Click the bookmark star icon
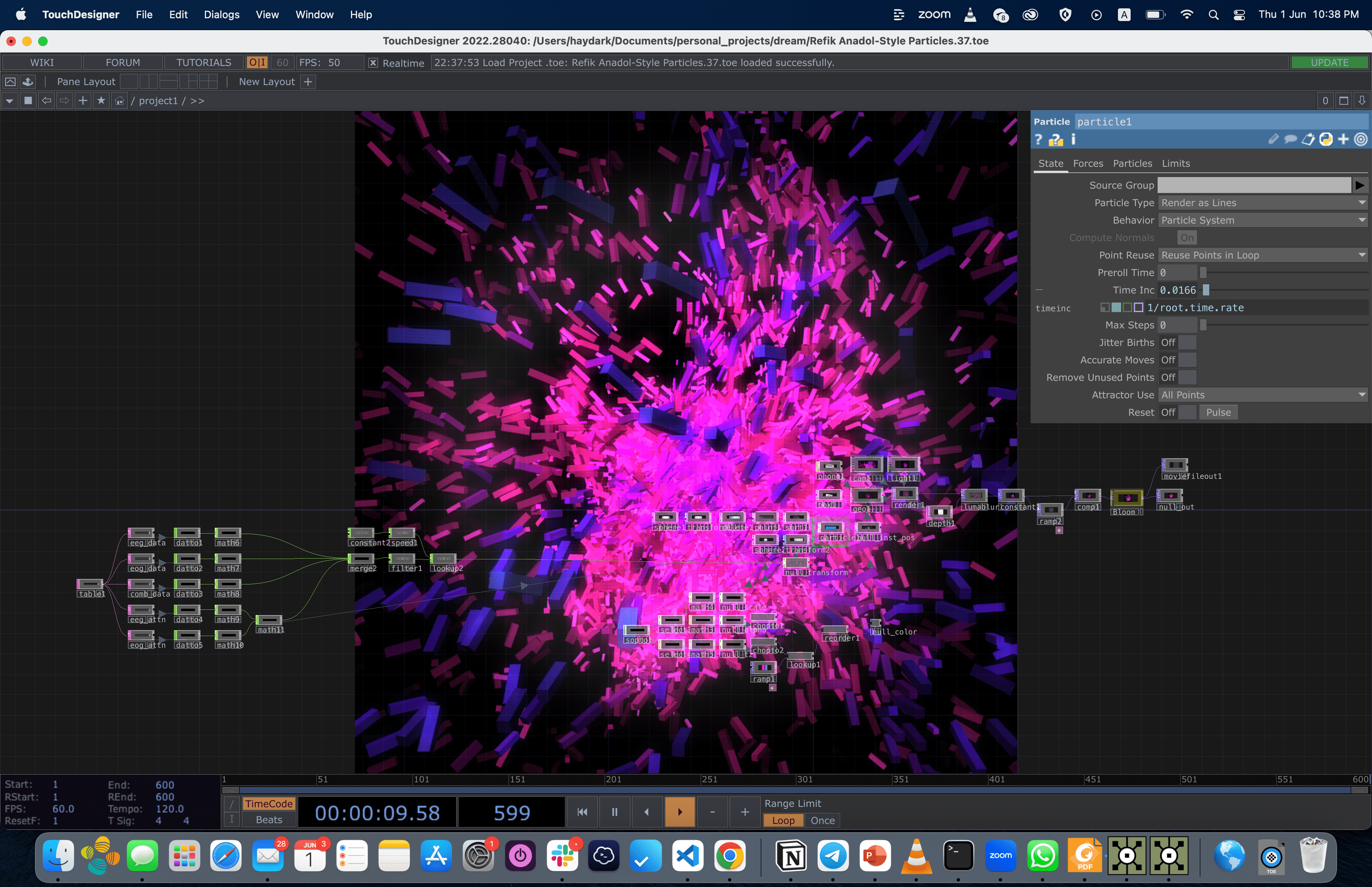This screenshot has width=1372, height=887. 101,101
